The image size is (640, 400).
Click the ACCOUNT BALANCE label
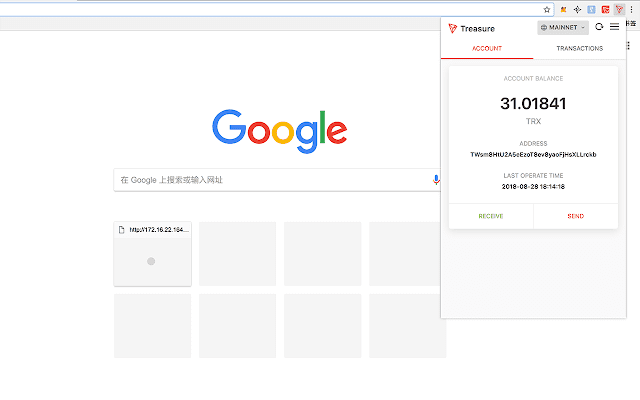(533, 78)
